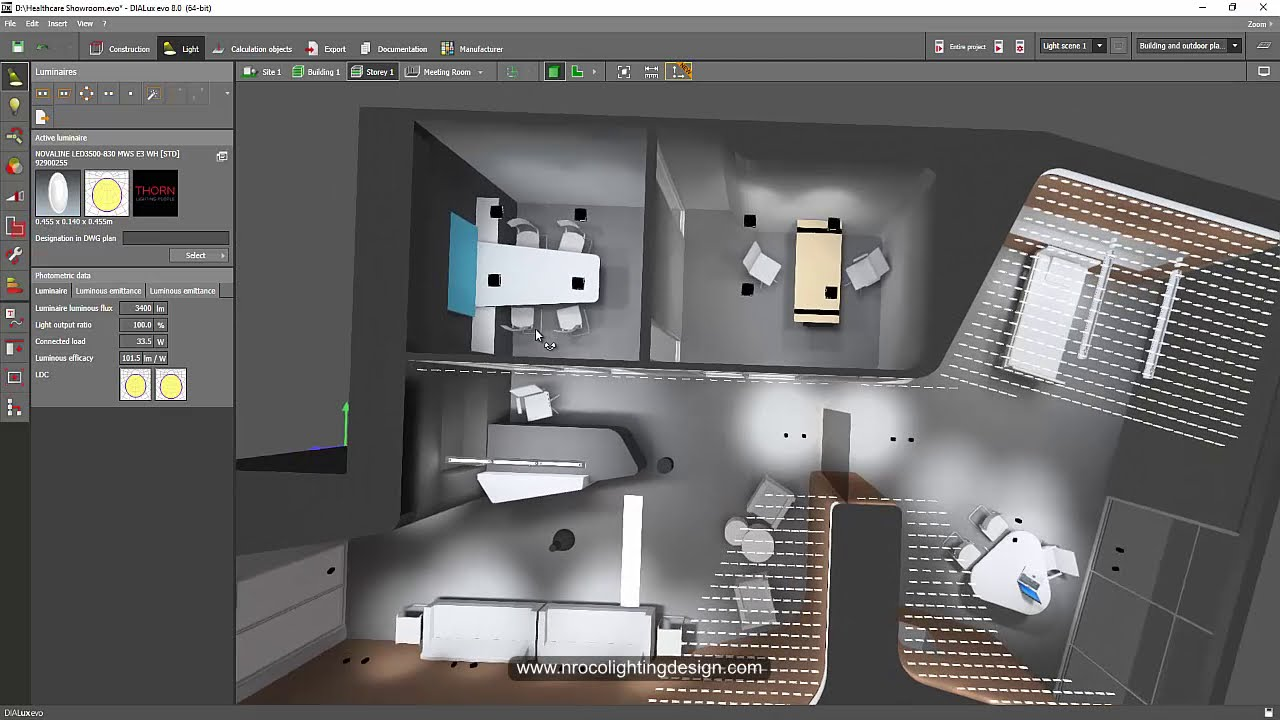The height and width of the screenshot is (720, 1280).
Task: Click import luminaire file icon
Action: 42,117
